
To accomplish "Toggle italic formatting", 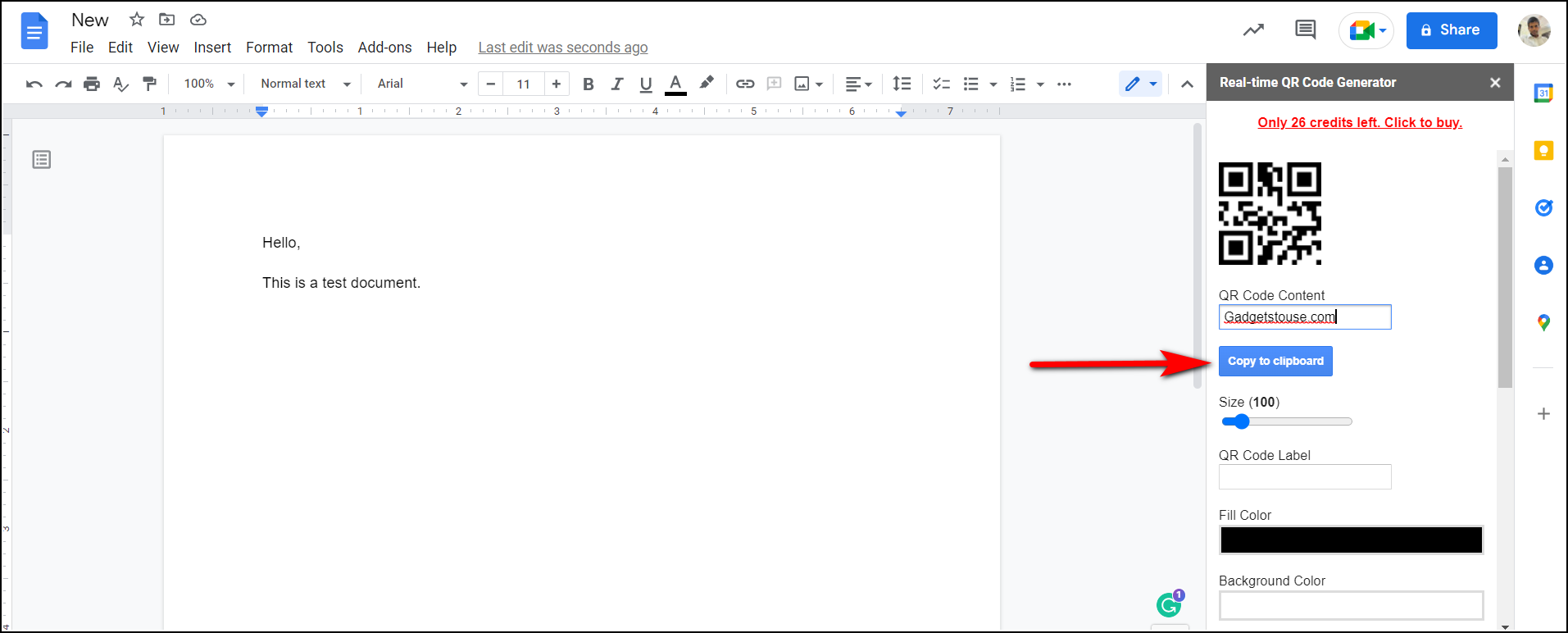I will (x=616, y=84).
